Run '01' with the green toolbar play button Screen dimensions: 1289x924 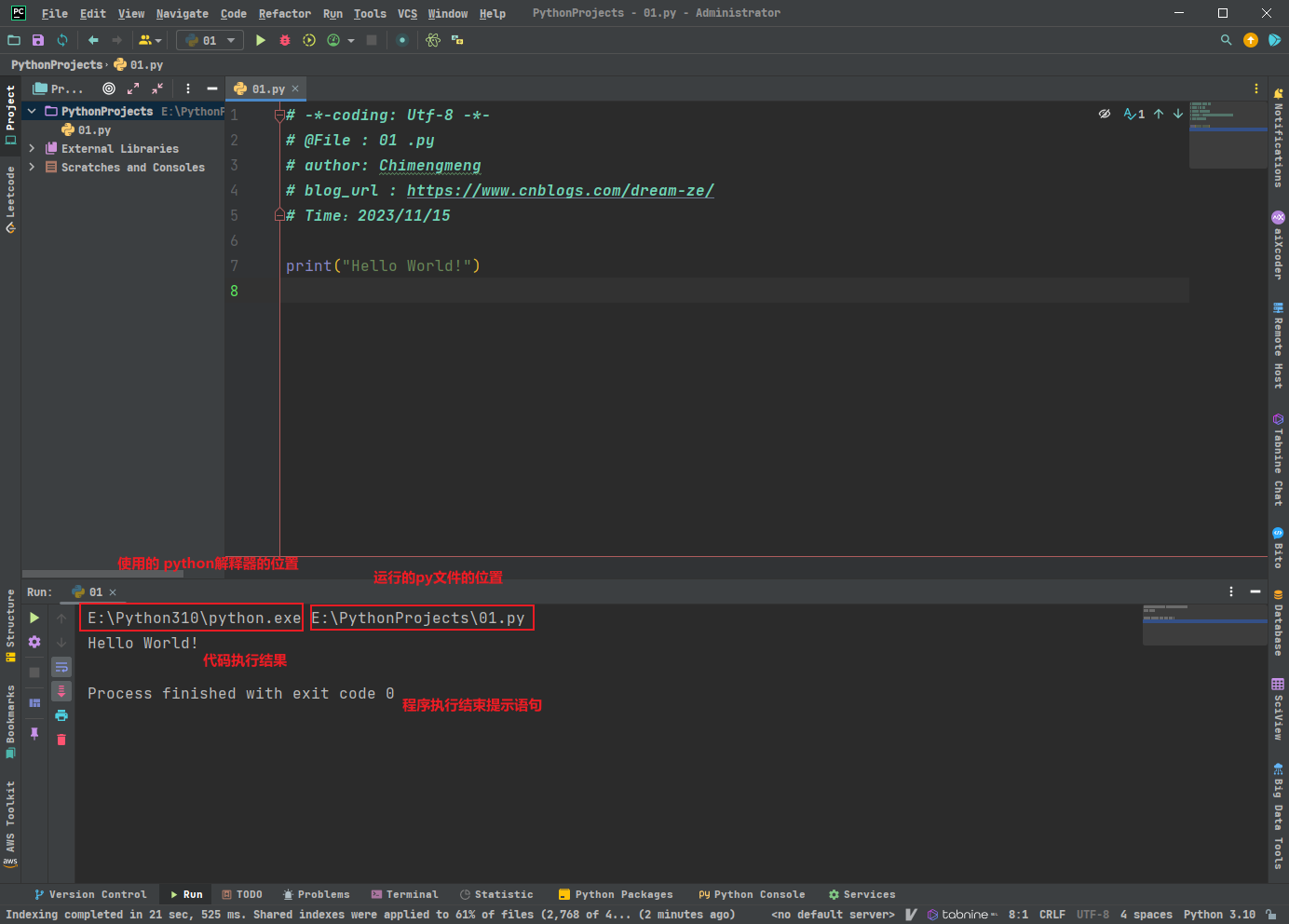[261, 40]
